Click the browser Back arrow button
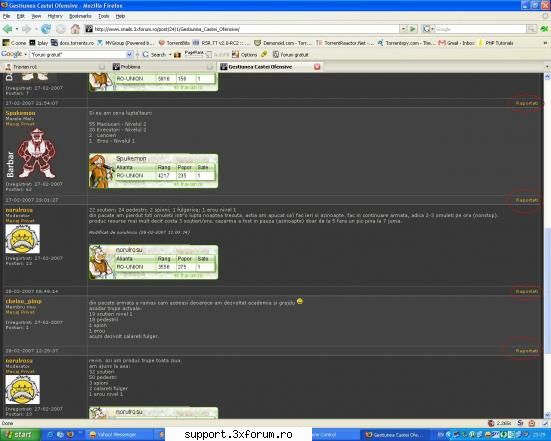Screen dimensions: 551x441 pyautogui.click(x=7, y=29)
